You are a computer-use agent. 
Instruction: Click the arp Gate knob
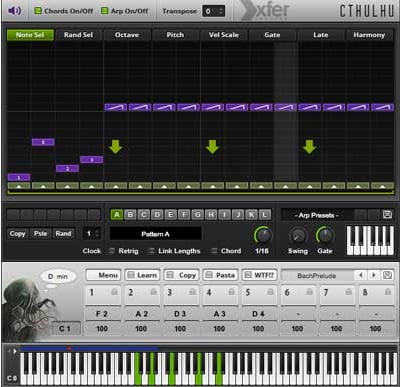click(325, 235)
